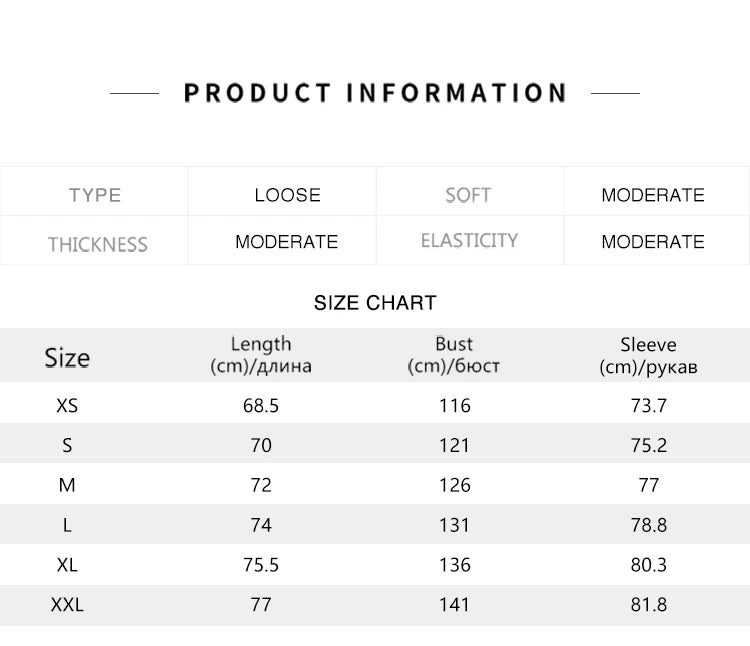
Task: Click the XS size row label
Action: 67,405
